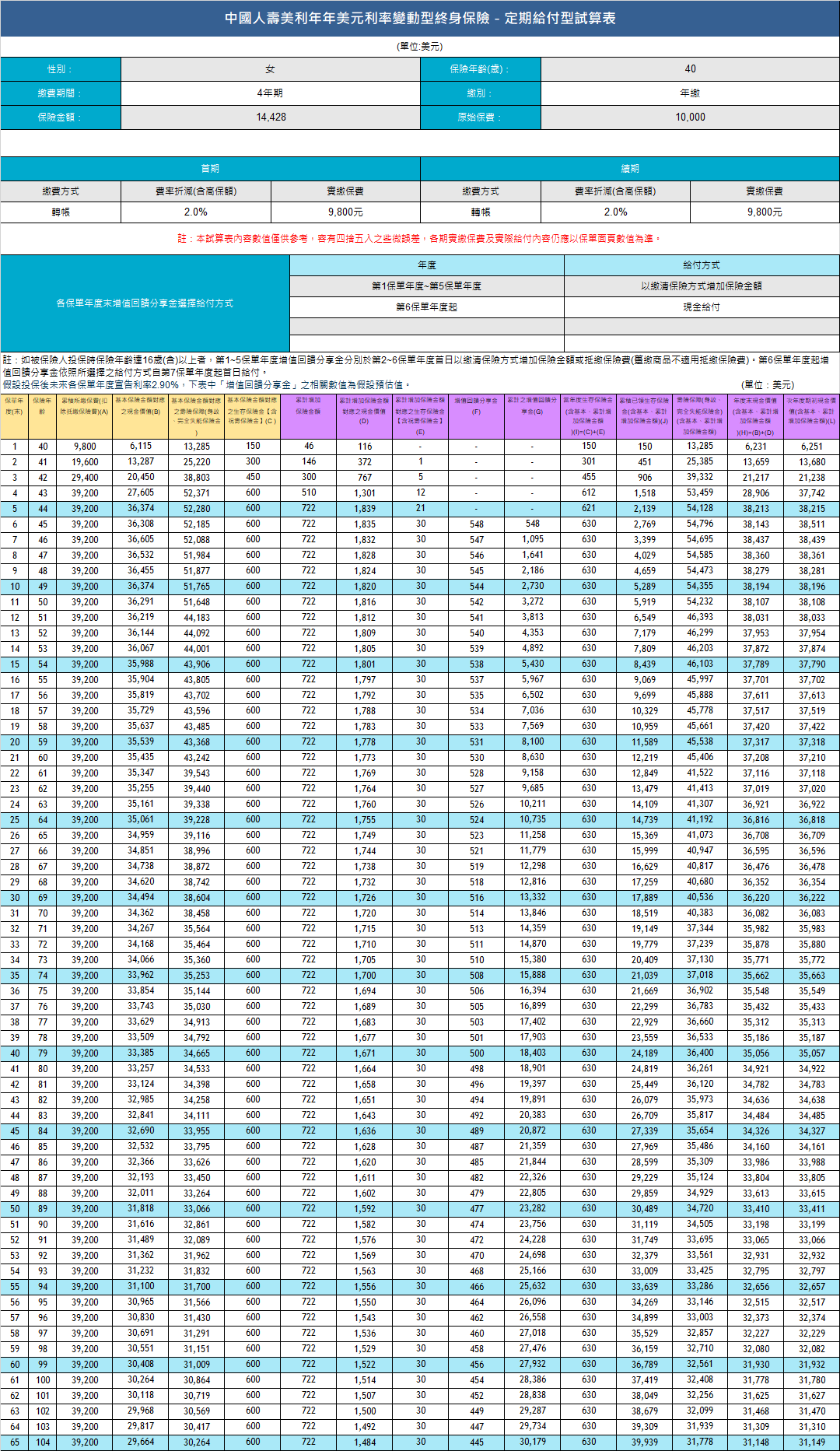840x1451 pixels.
Task: Click value 44,183 in year 12 row
Action: click(x=197, y=618)
